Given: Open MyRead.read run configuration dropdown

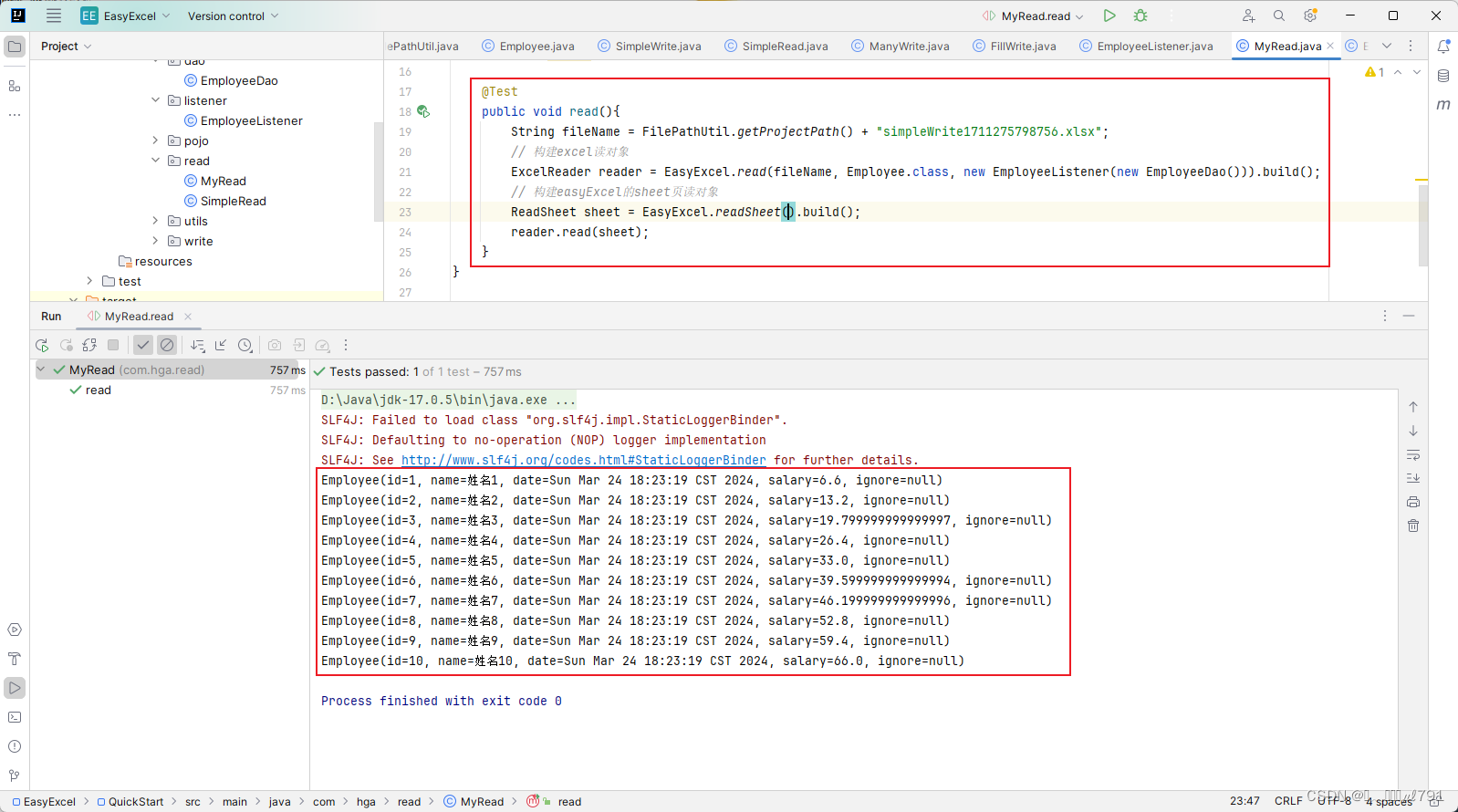Looking at the screenshot, I should [1033, 16].
